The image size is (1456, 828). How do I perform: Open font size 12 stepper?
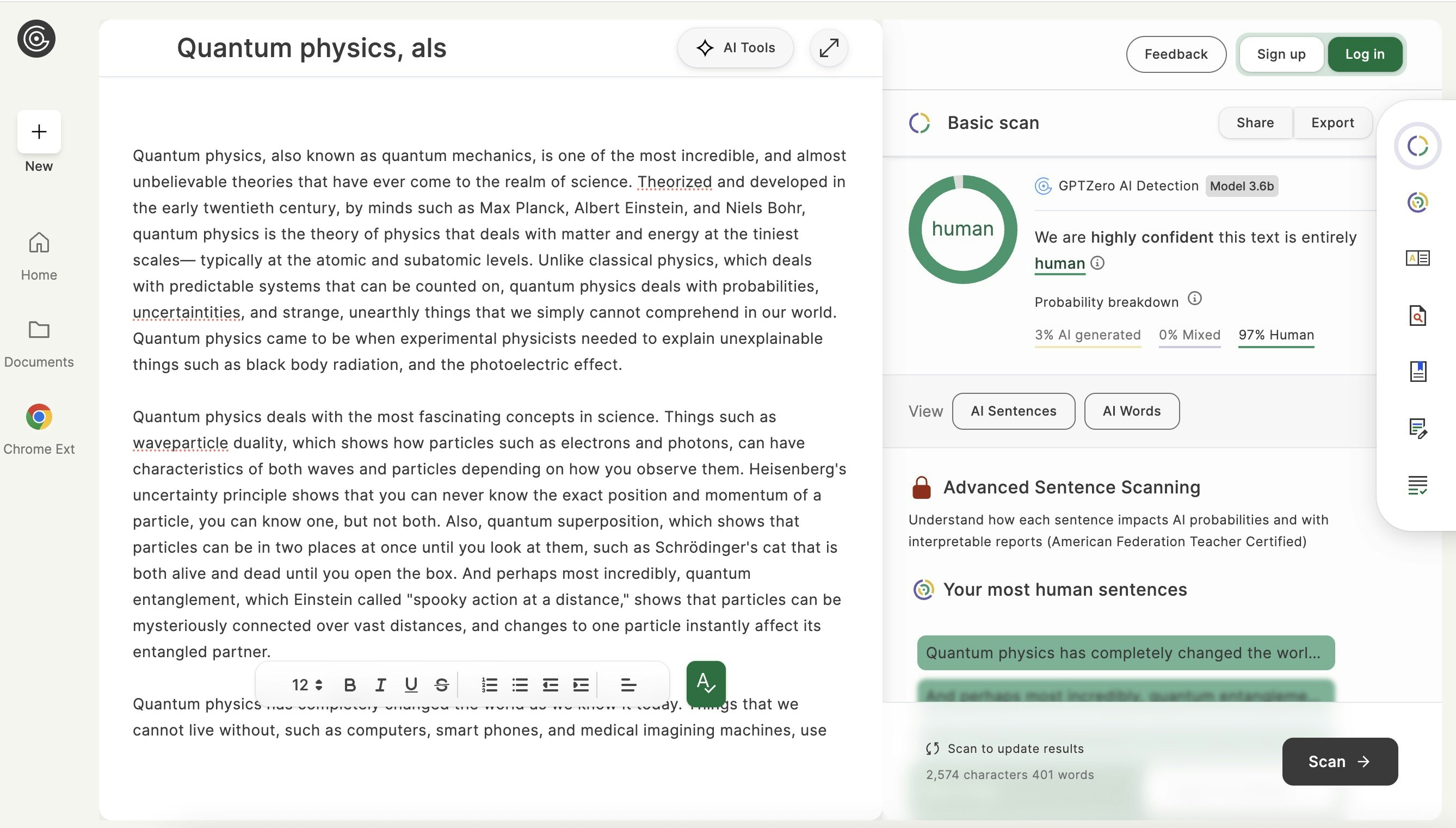point(307,685)
